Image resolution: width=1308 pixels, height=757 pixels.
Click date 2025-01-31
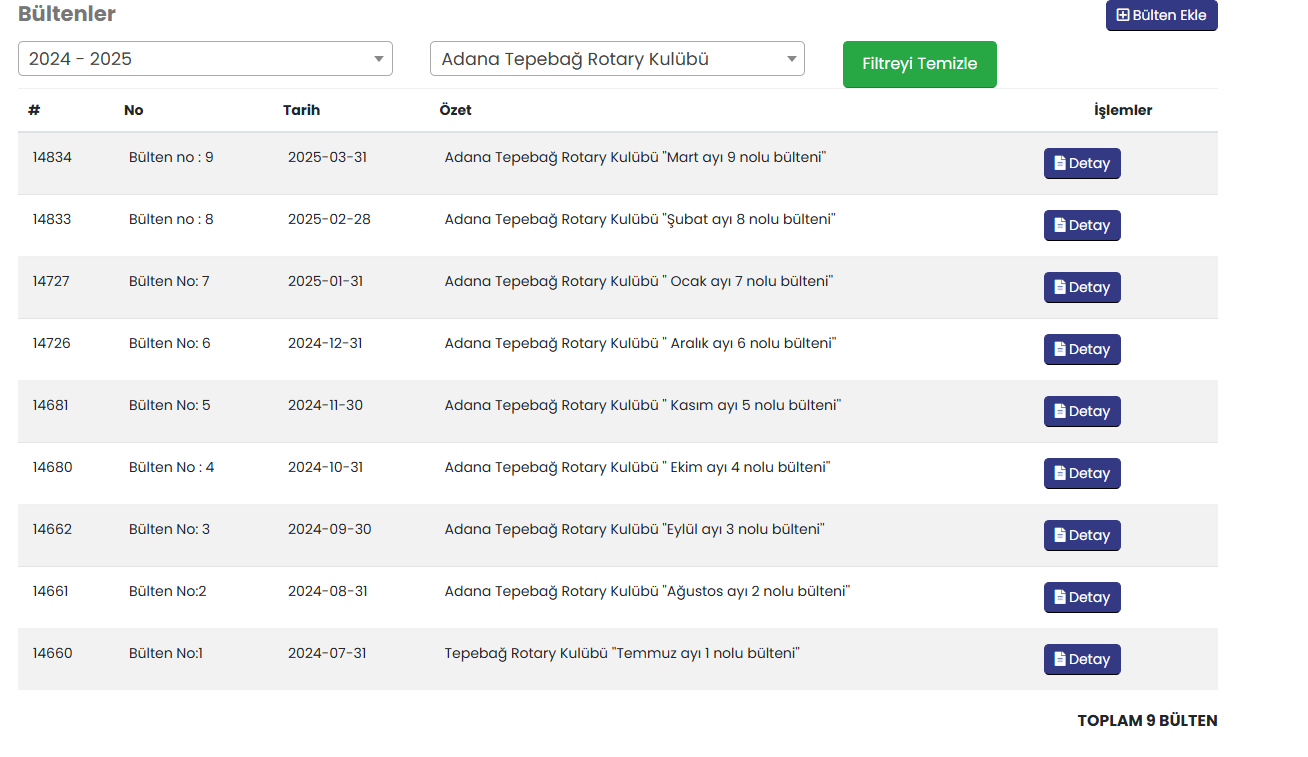(325, 281)
